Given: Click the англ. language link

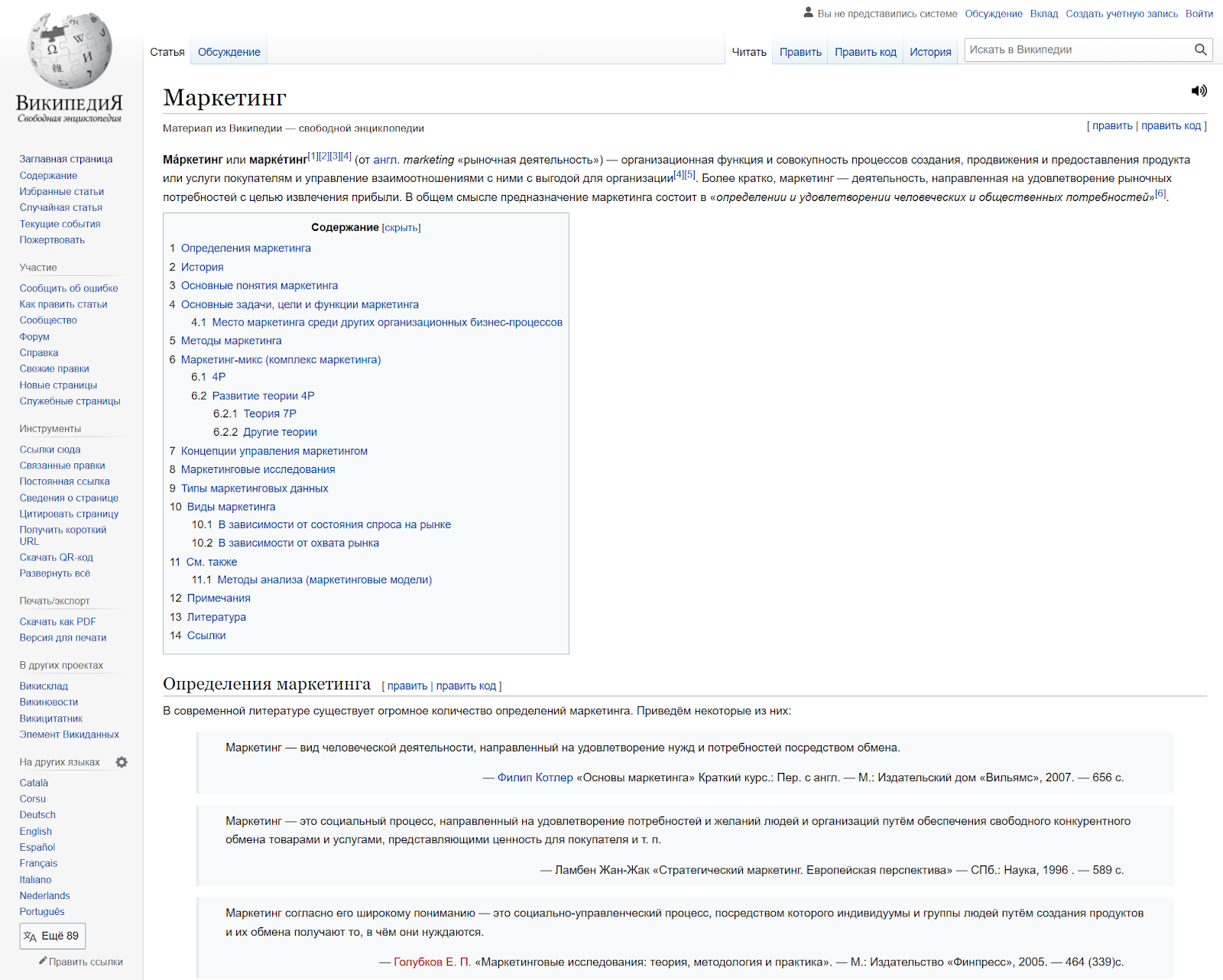Looking at the screenshot, I should coord(386,160).
